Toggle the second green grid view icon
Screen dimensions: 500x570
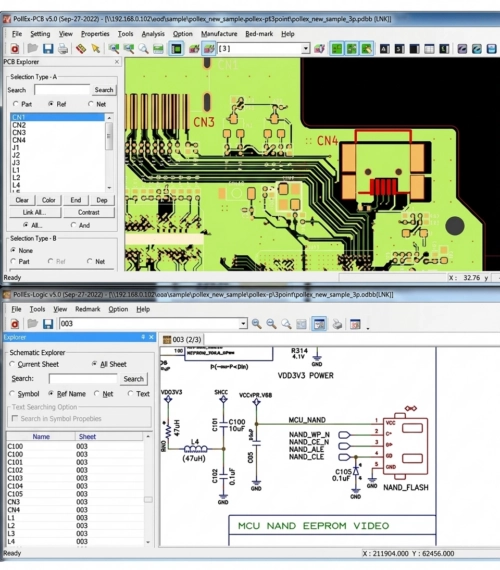(x=352, y=48)
